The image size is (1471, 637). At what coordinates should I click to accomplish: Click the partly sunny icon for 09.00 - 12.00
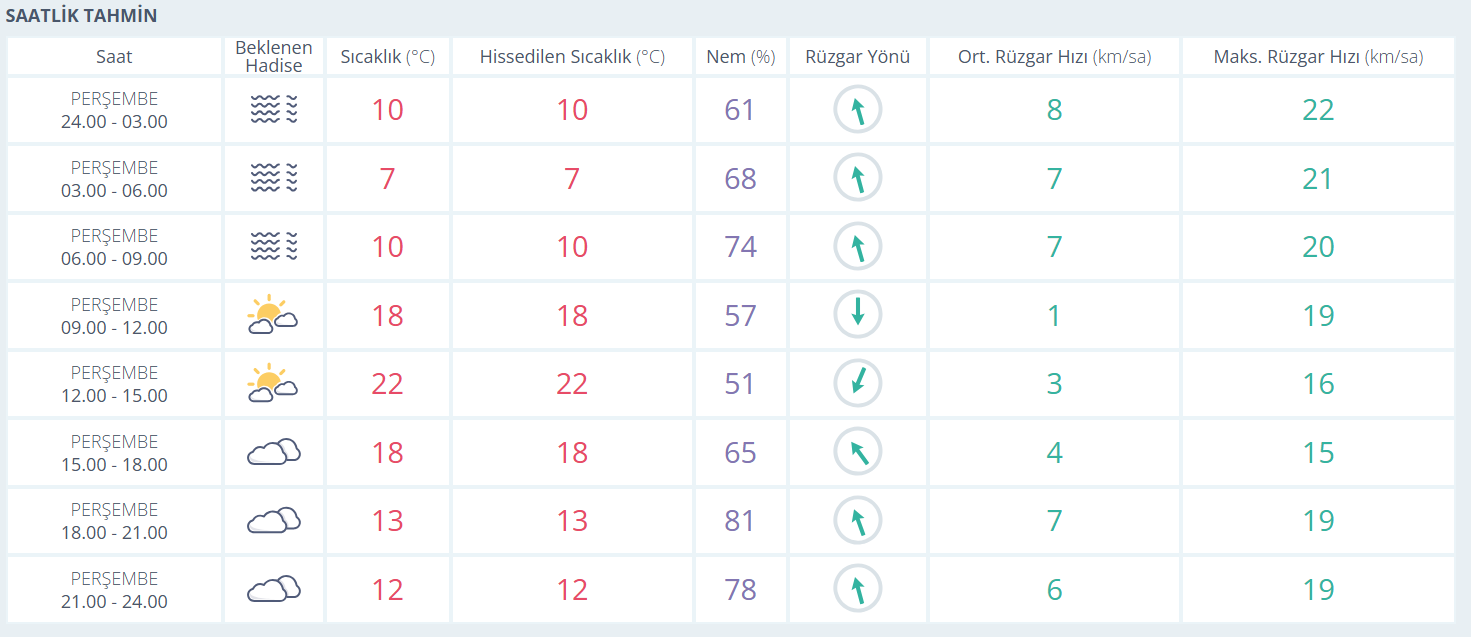(x=273, y=316)
